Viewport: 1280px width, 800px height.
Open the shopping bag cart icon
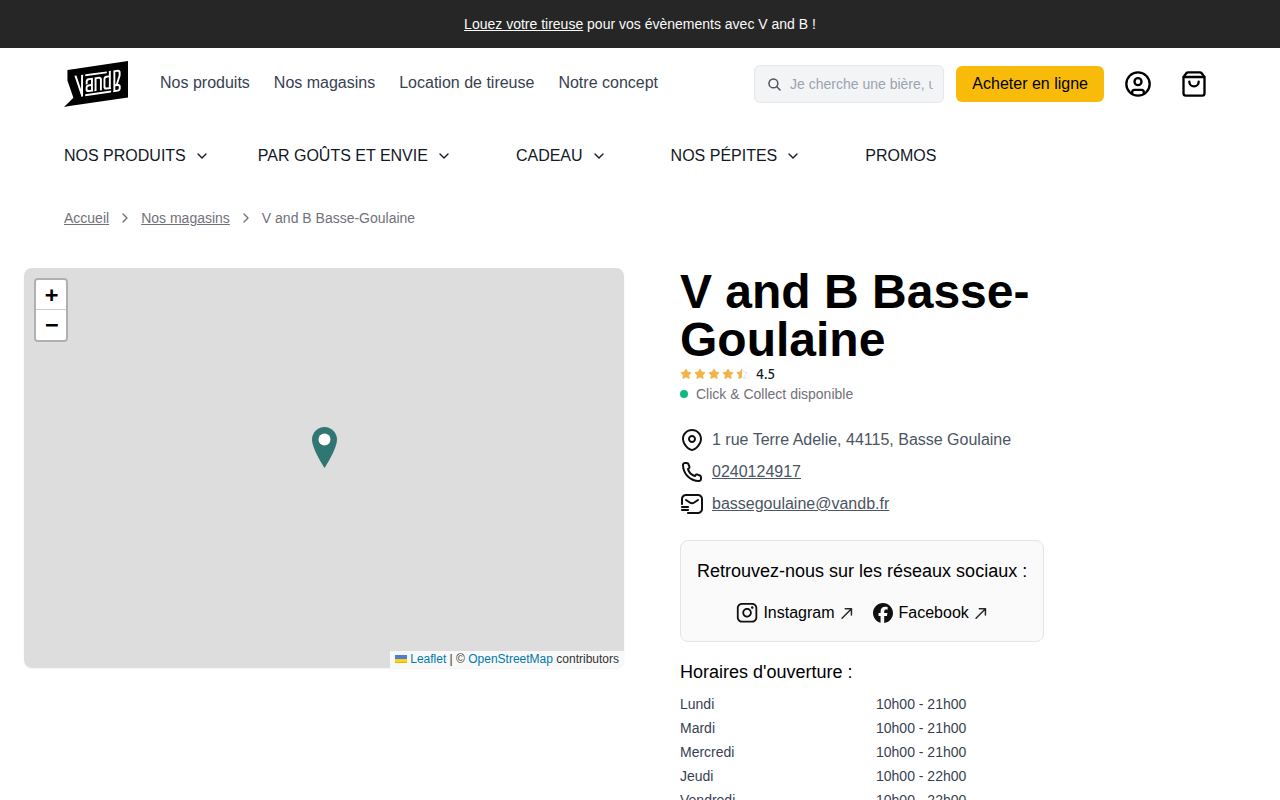[1194, 84]
